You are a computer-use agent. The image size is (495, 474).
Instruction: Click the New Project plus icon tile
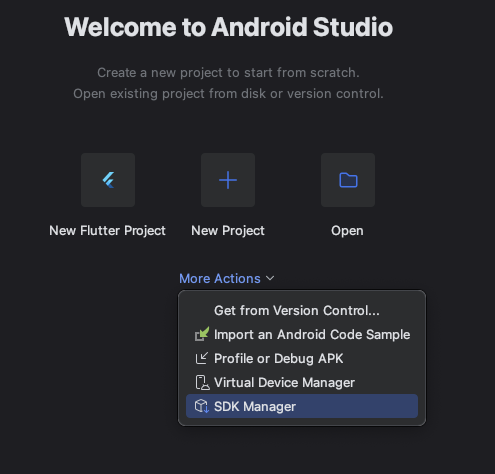pyautogui.click(x=228, y=180)
